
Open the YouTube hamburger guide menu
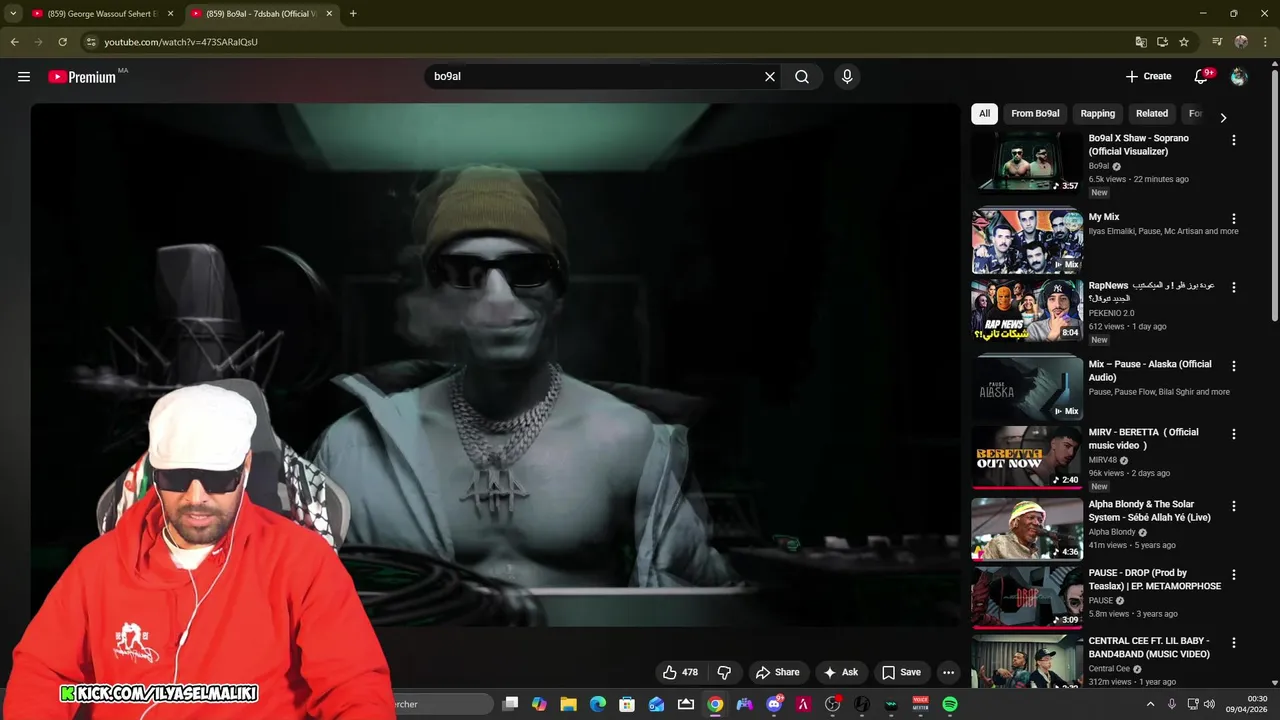click(x=24, y=77)
